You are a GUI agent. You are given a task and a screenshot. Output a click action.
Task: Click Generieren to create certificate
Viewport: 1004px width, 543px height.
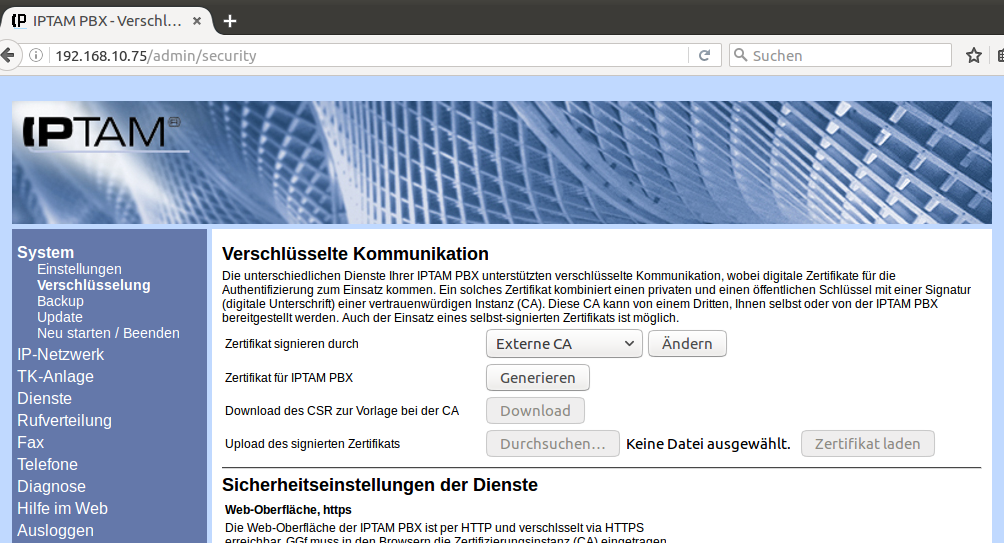(x=537, y=378)
